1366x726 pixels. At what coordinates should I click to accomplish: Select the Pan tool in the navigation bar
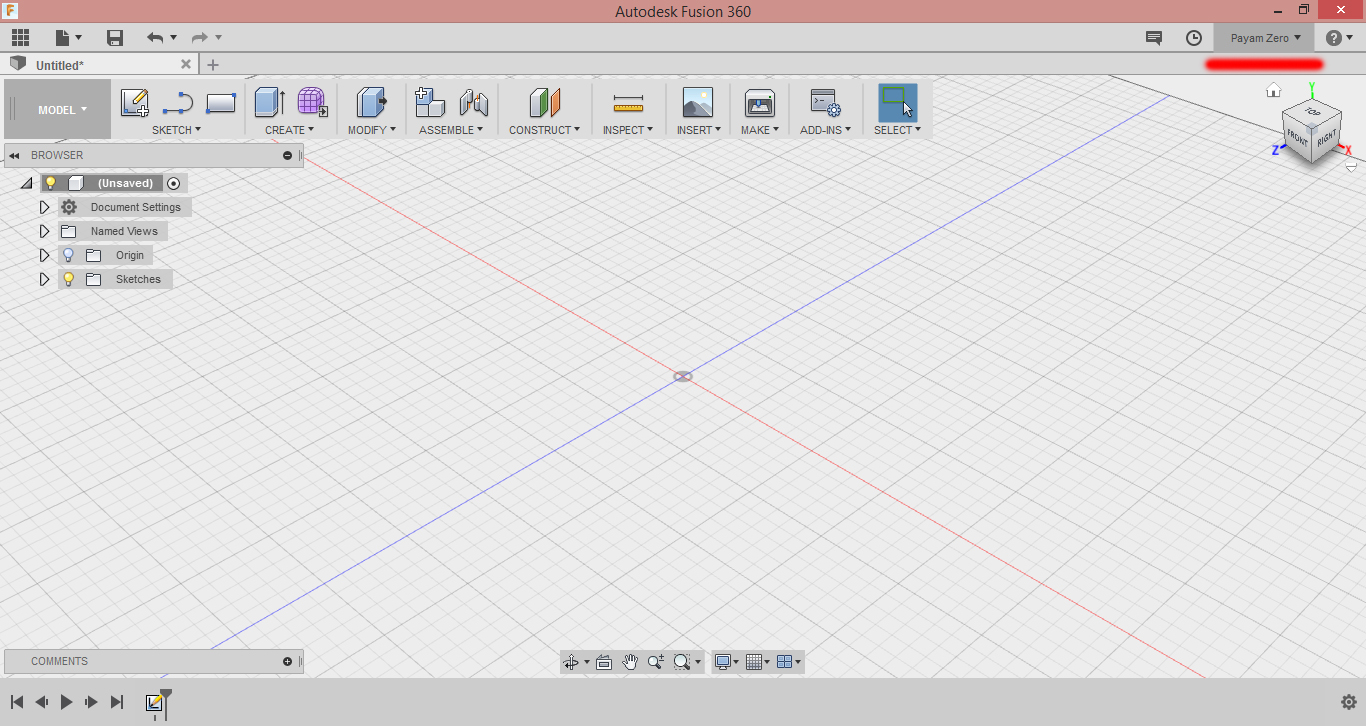tap(630, 661)
